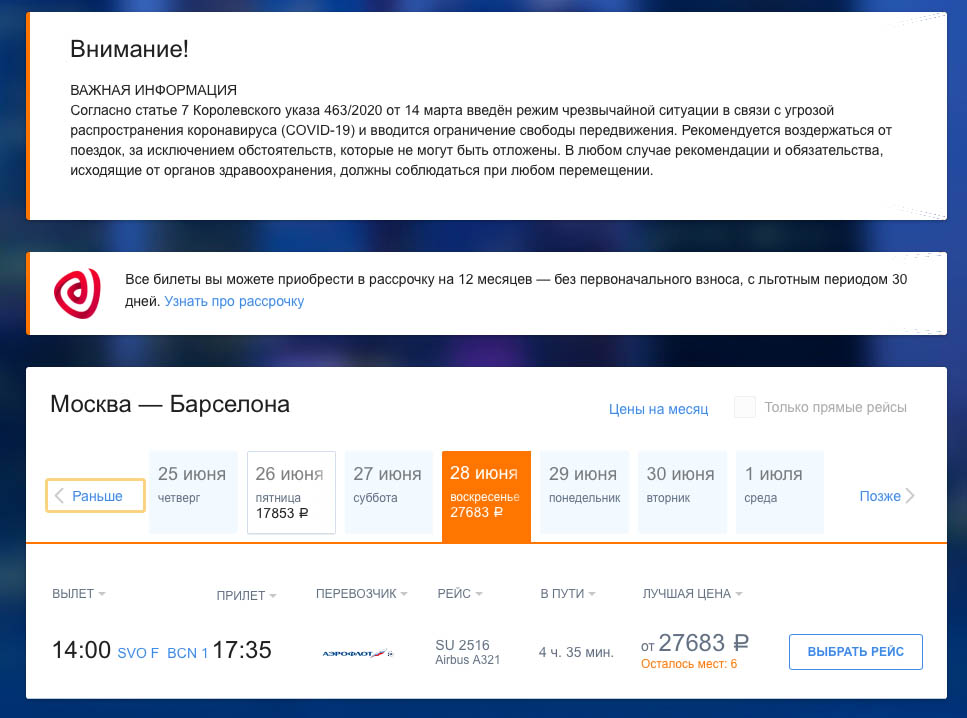Sort flights by Лучшая цена
Image resolution: width=967 pixels, height=718 pixels.
click(x=739, y=594)
